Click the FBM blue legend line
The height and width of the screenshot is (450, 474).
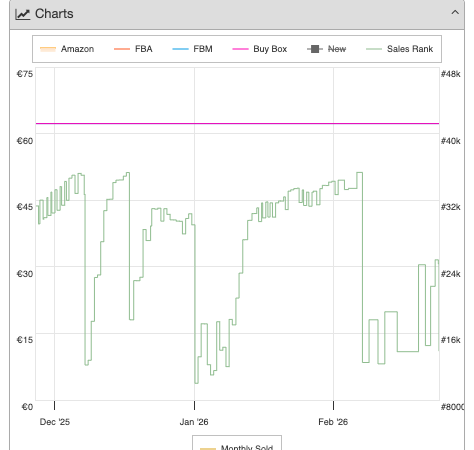(180, 49)
